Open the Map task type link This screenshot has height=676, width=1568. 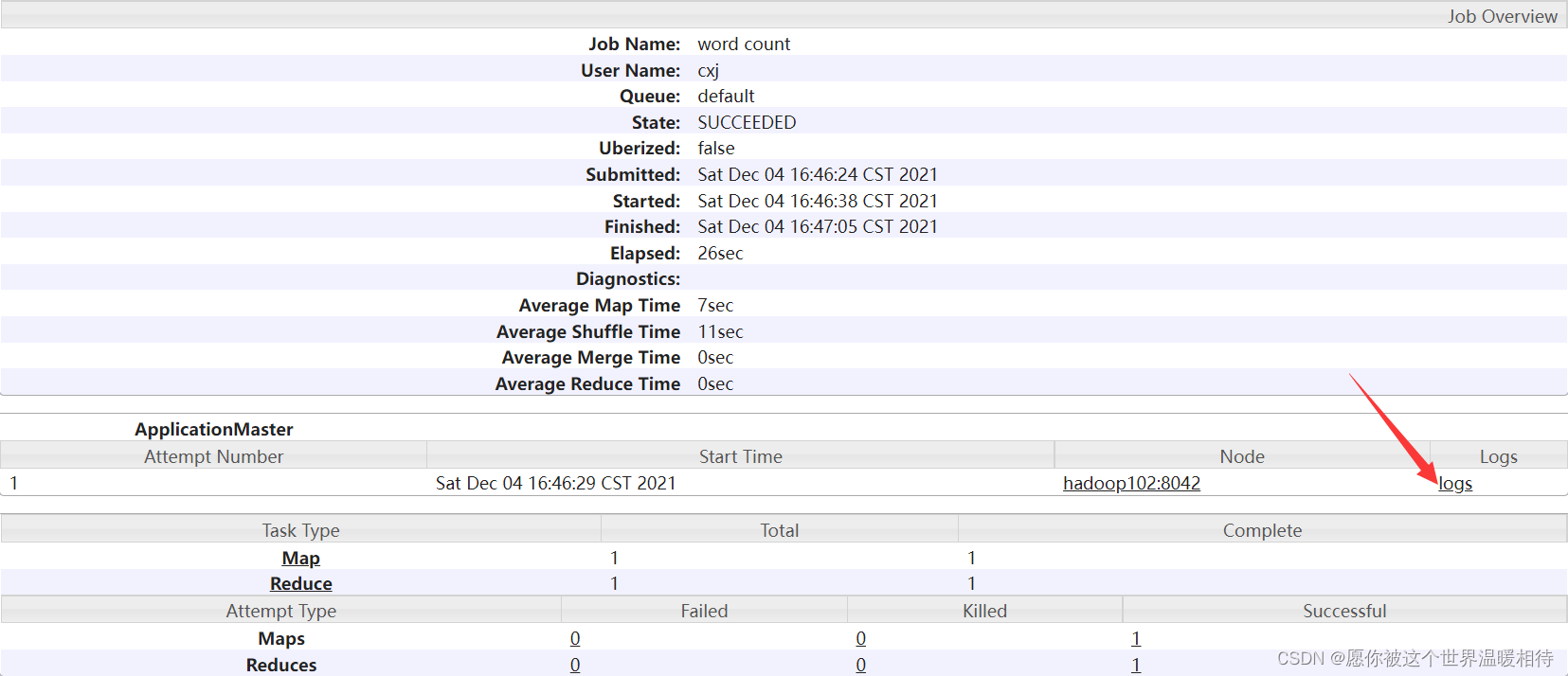[x=301, y=559]
